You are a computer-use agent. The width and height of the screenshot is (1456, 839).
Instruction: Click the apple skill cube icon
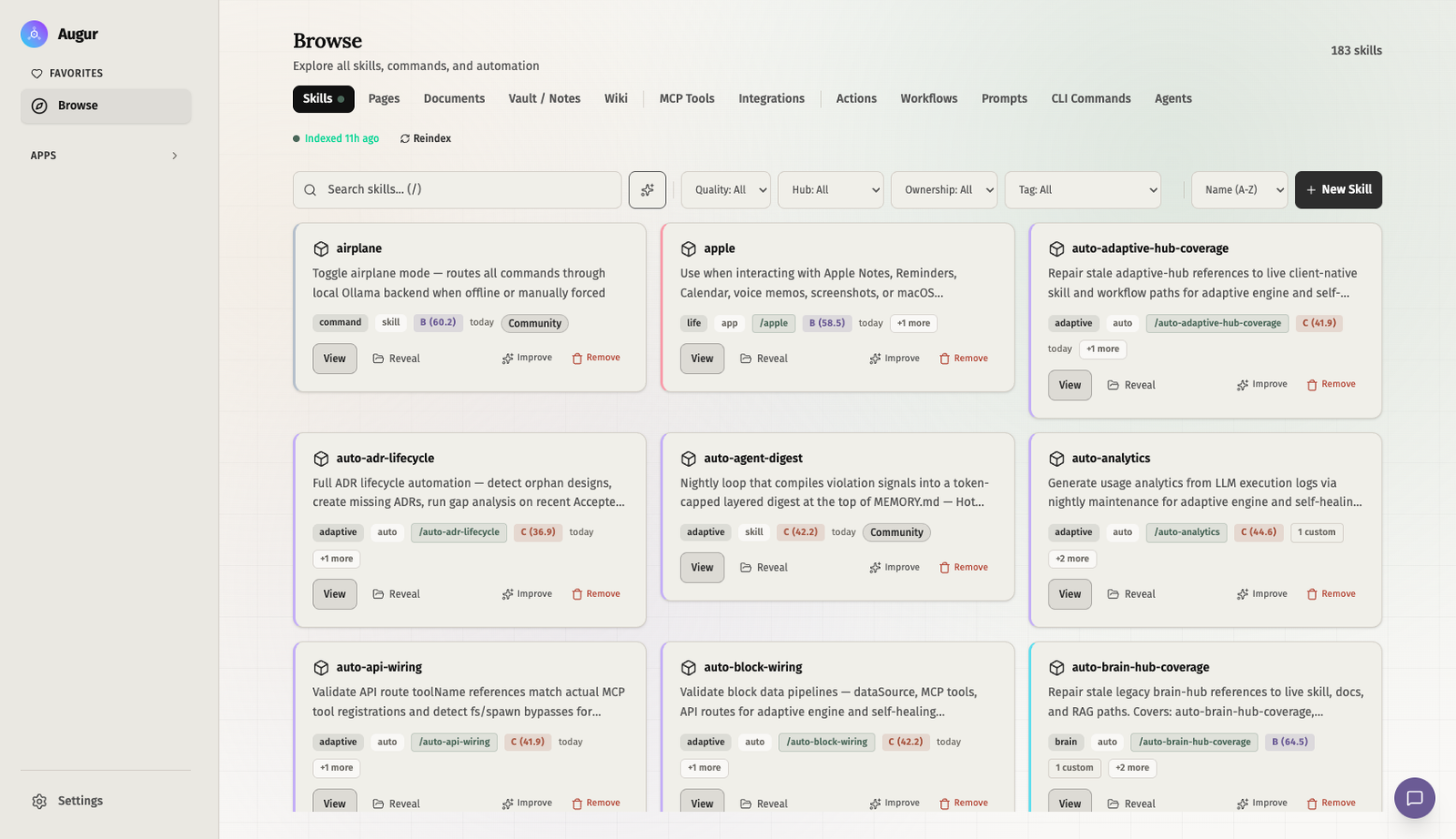point(688,248)
